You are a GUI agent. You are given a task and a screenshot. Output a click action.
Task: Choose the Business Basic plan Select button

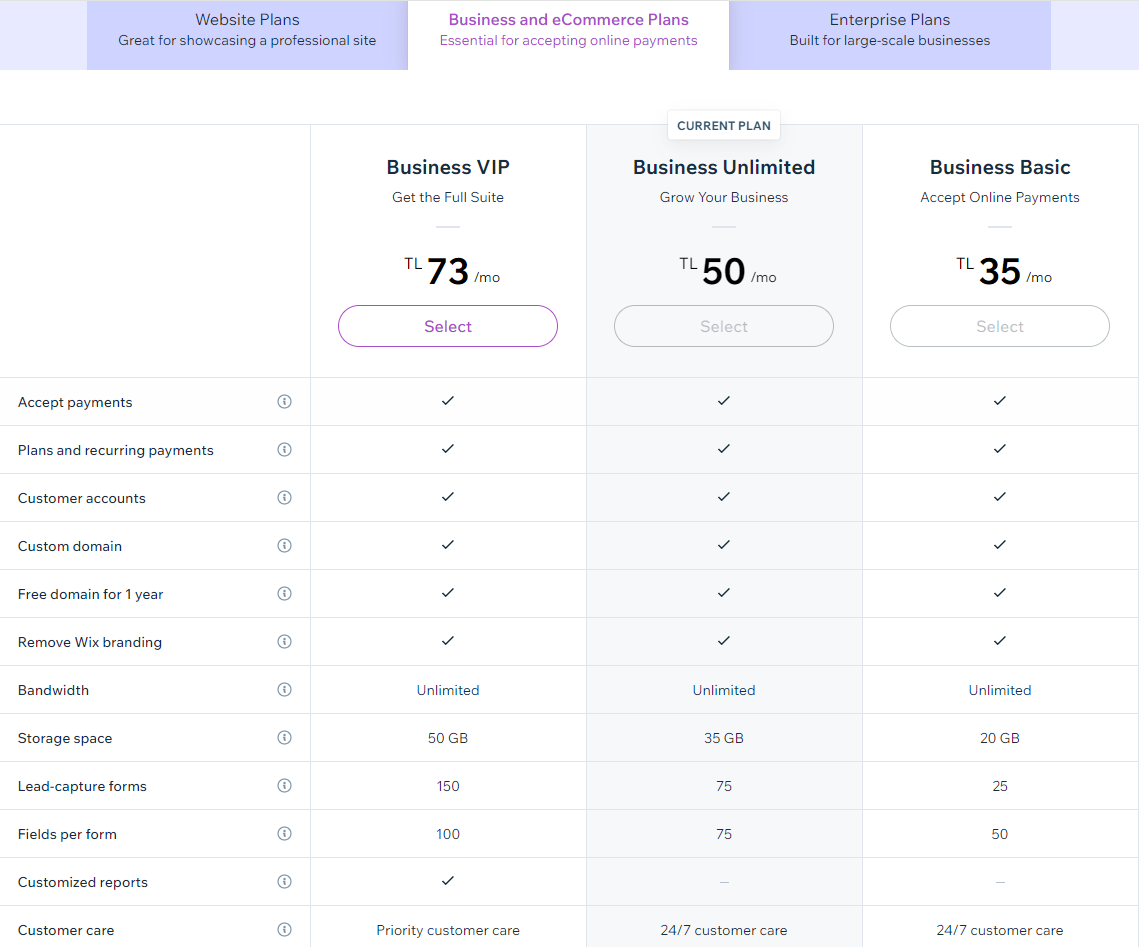pos(1000,326)
